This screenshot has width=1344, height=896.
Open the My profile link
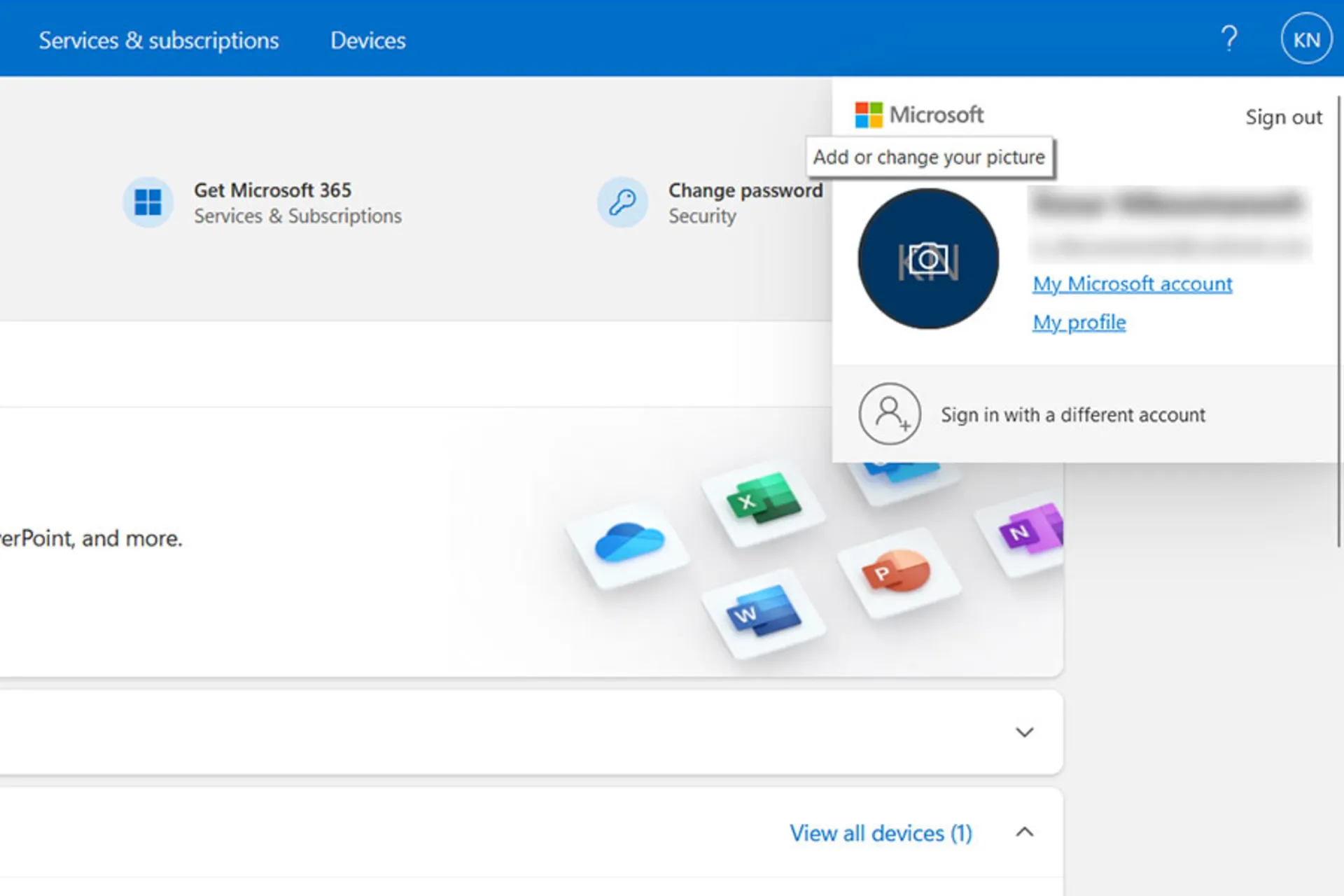pyautogui.click(x=1079, y=323)
